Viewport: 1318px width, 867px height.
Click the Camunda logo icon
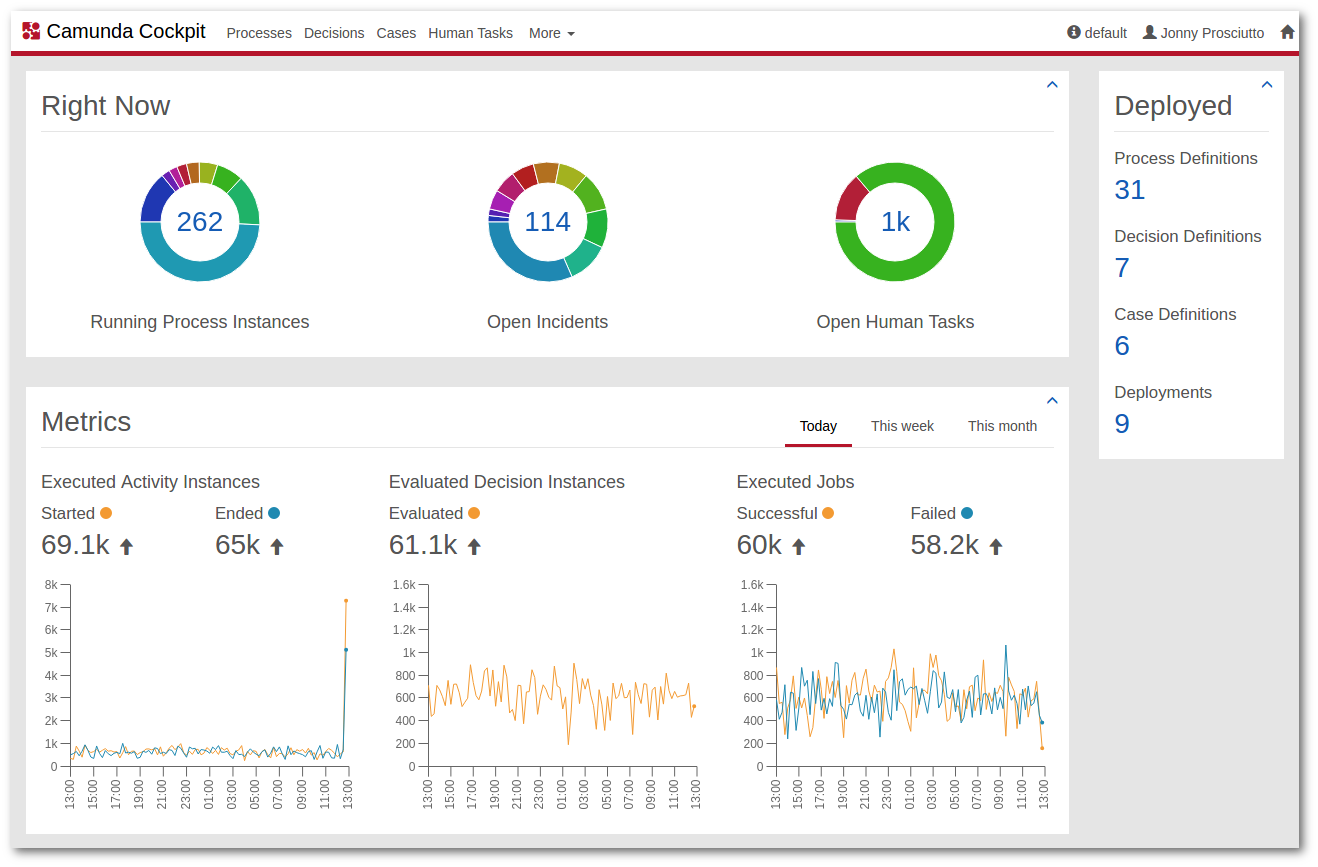tap(31, 32)
